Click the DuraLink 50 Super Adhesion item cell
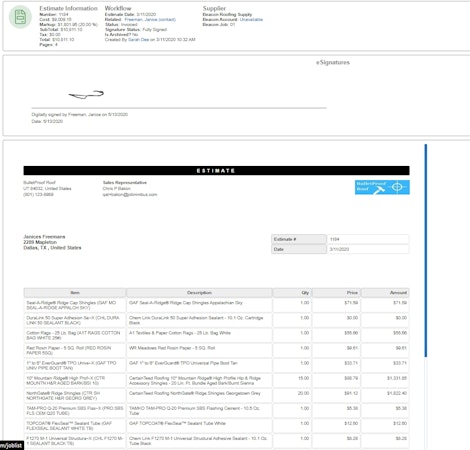The height and width of the screenshot is (450, 470). (75, 320)
